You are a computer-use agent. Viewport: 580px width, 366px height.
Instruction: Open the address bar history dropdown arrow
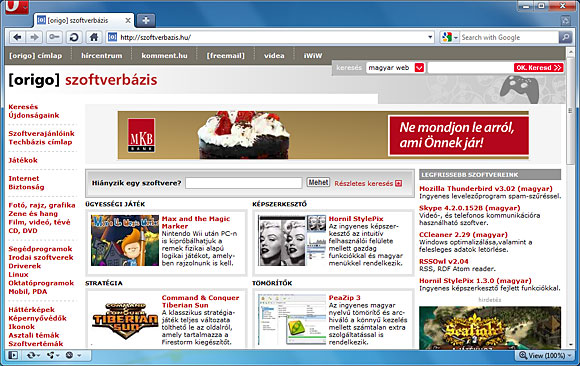click(430, 37)
